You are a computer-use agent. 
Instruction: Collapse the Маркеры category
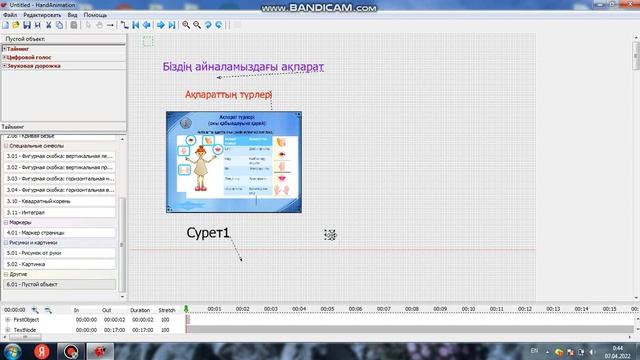click(6, 222)
